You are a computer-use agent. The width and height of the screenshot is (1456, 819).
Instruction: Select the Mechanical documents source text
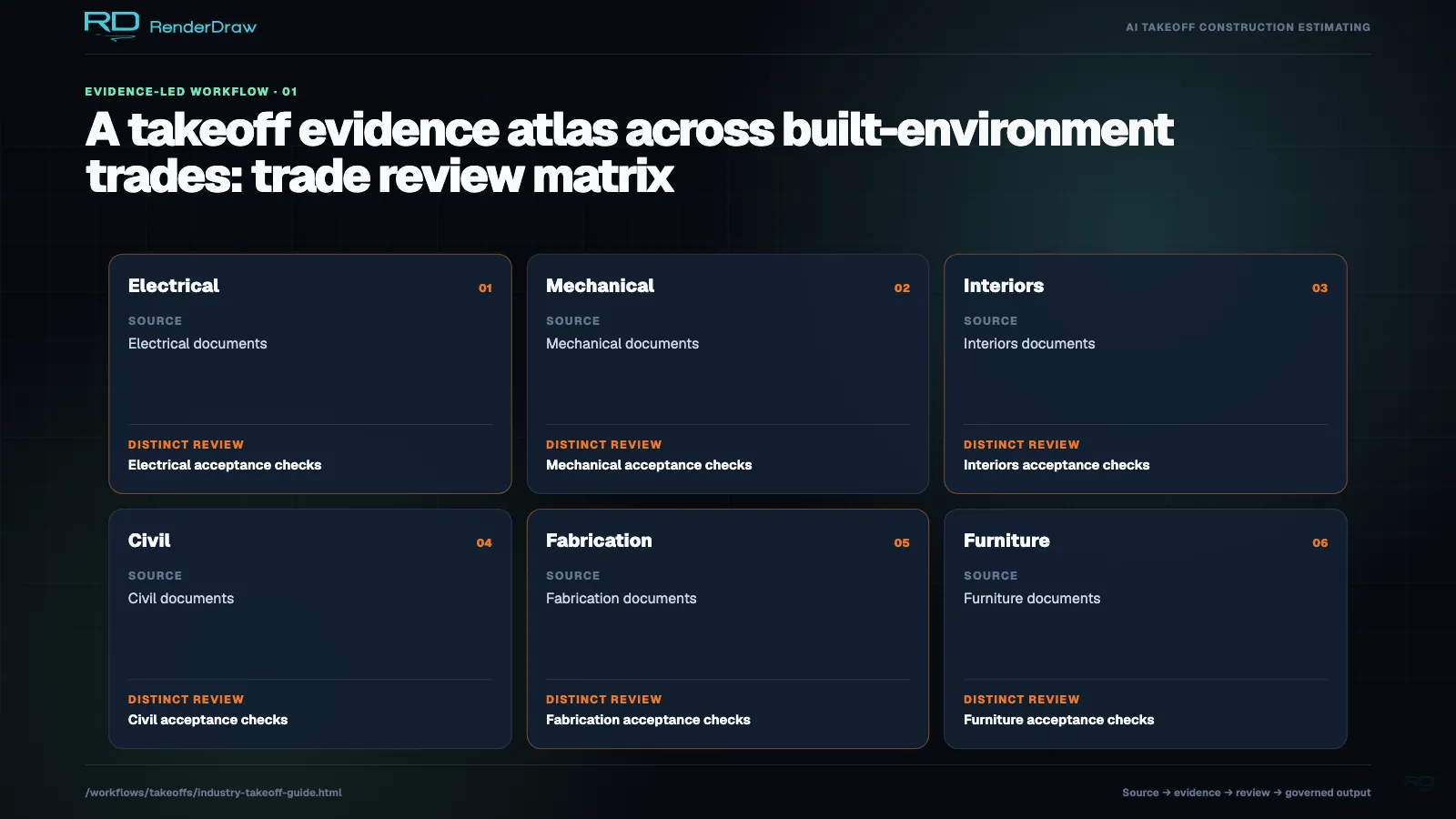(x=622, y=343)
